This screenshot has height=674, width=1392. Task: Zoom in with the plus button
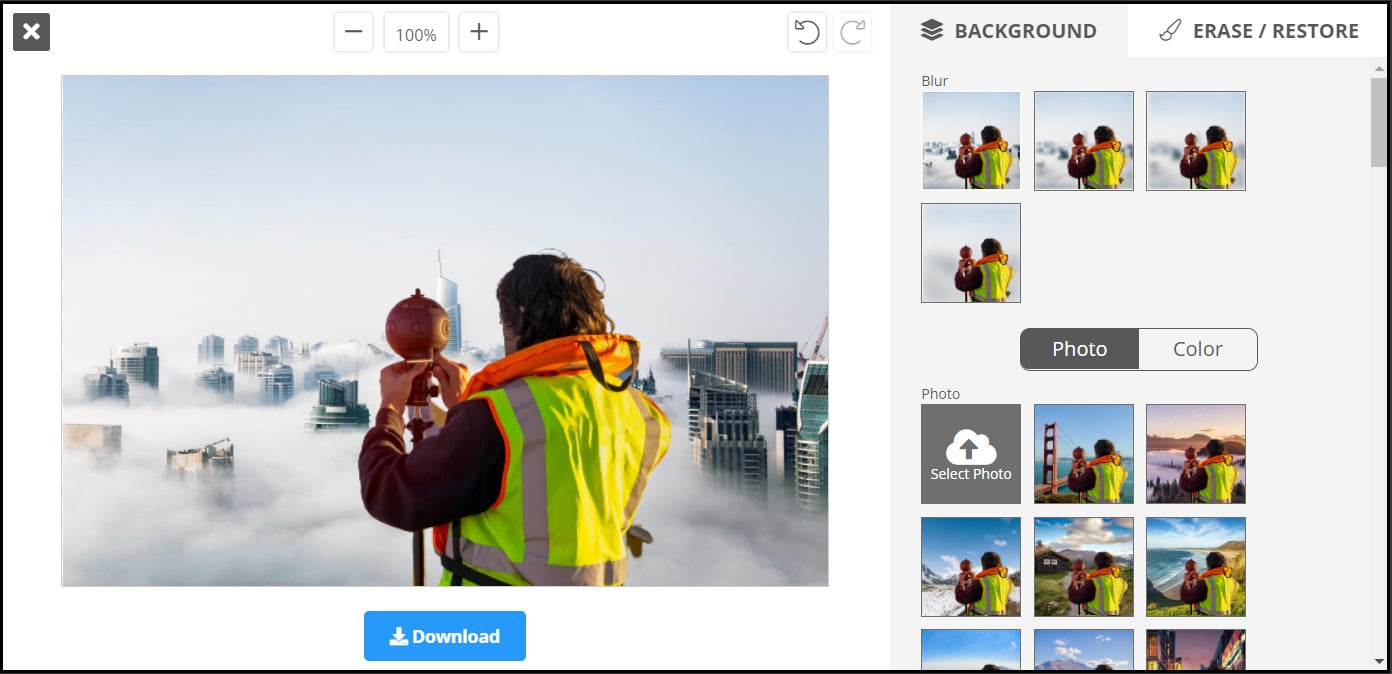pyautogui.click(x=479, y=32)
